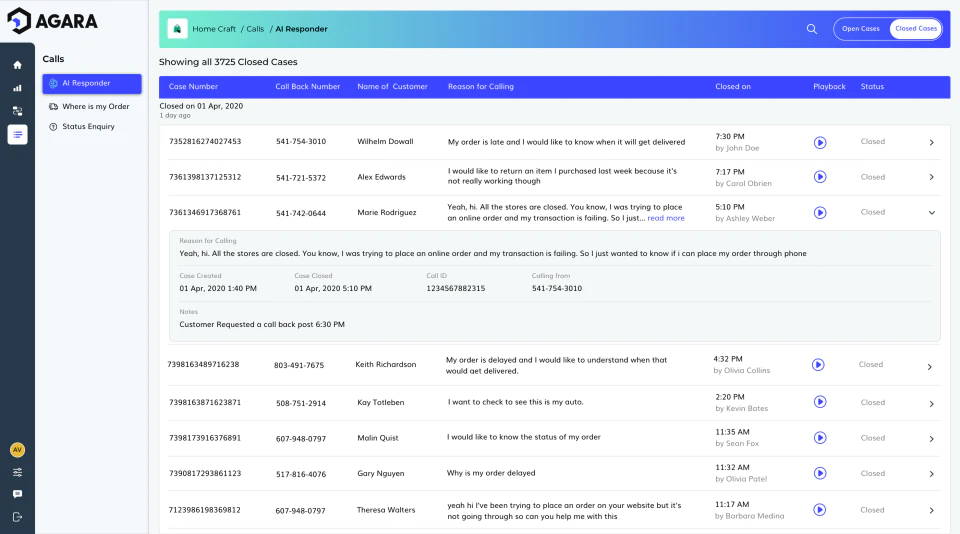This screenshot has width=960, height=534.
Task: Click the Agara logo
Action: 52,21
